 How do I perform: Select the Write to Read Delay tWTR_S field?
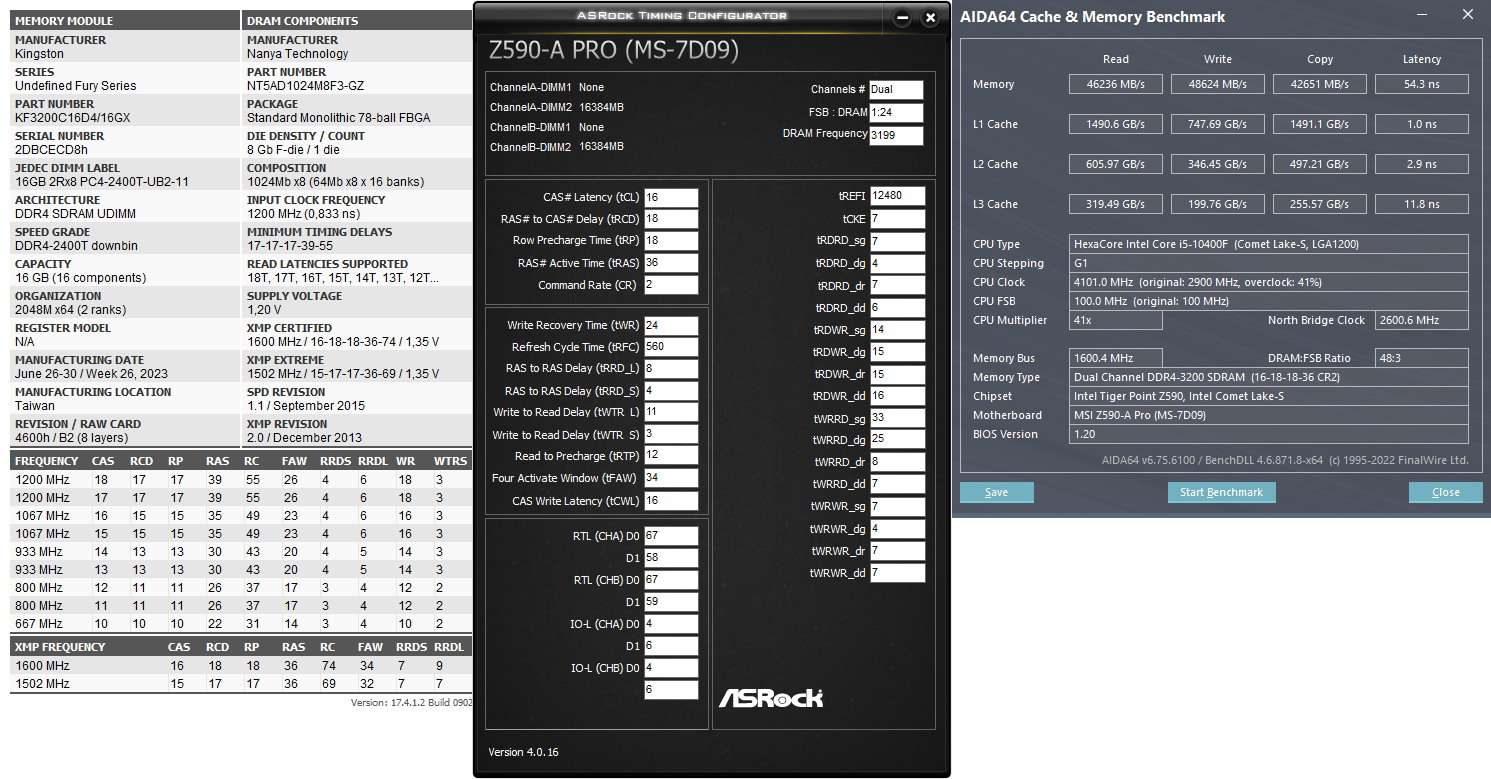(x=671, y=434)
